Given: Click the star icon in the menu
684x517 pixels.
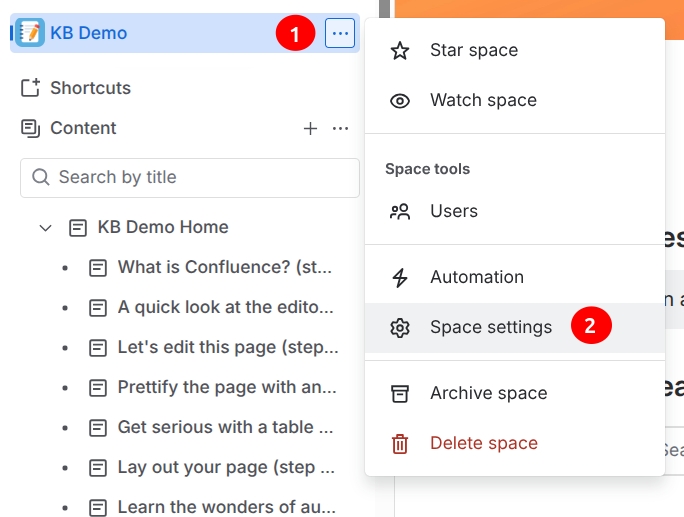Looking at the screenshot, I should click(400, 51).
